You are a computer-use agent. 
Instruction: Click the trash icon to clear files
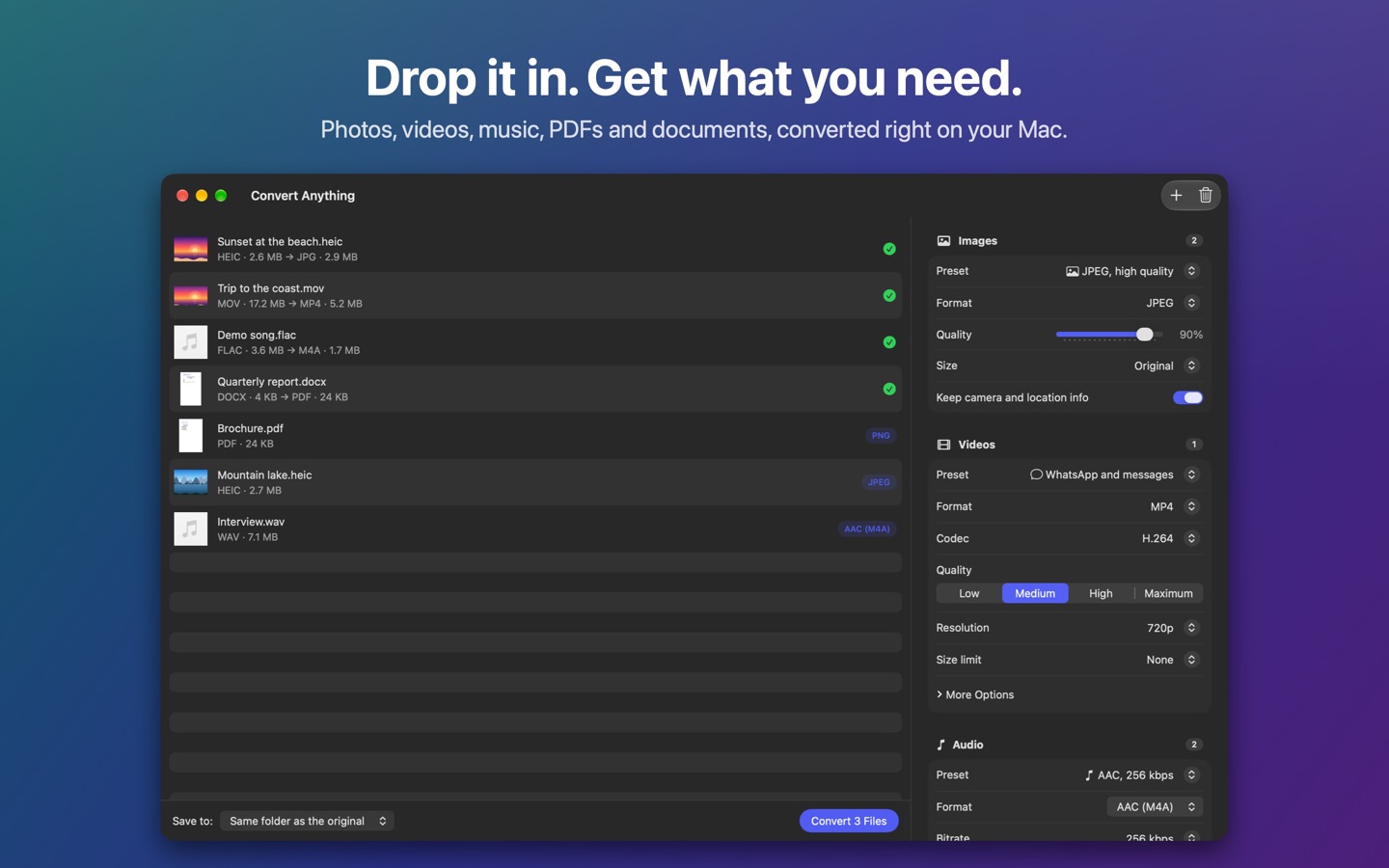coord(1206,196)
